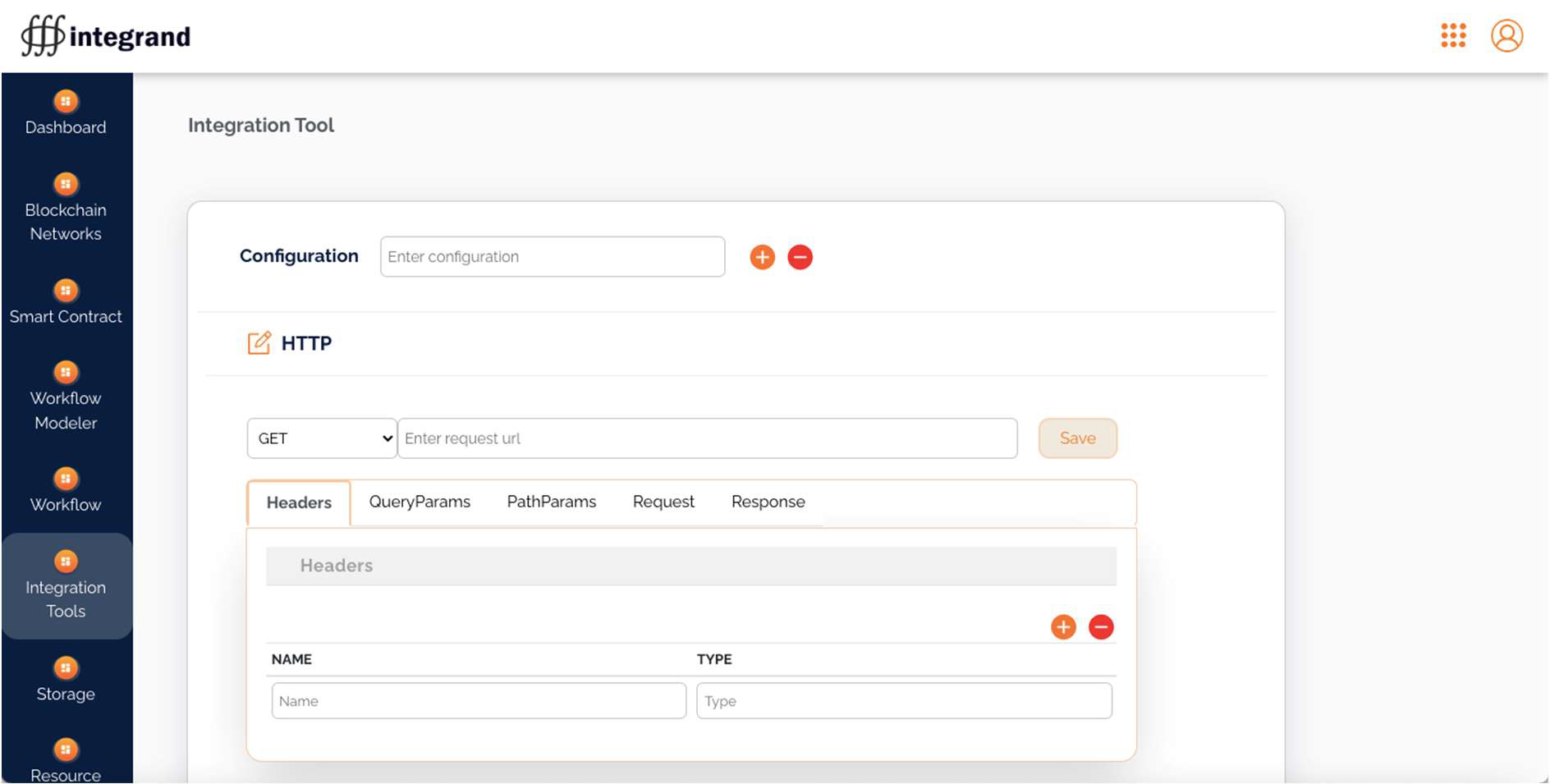Expand the GET method dropdown

322,438
